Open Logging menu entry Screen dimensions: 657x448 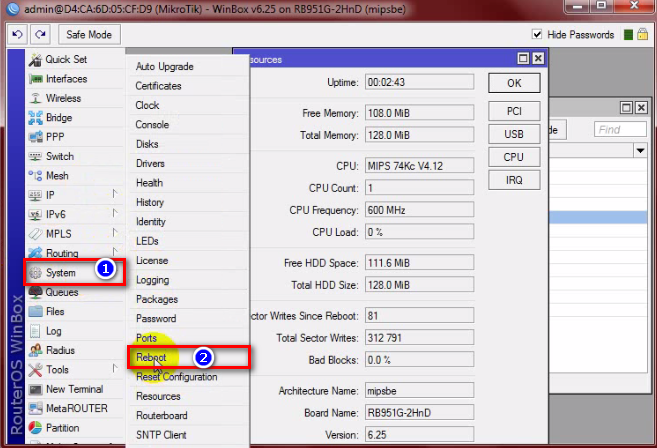pyautogui.click(x=153, y=280)
